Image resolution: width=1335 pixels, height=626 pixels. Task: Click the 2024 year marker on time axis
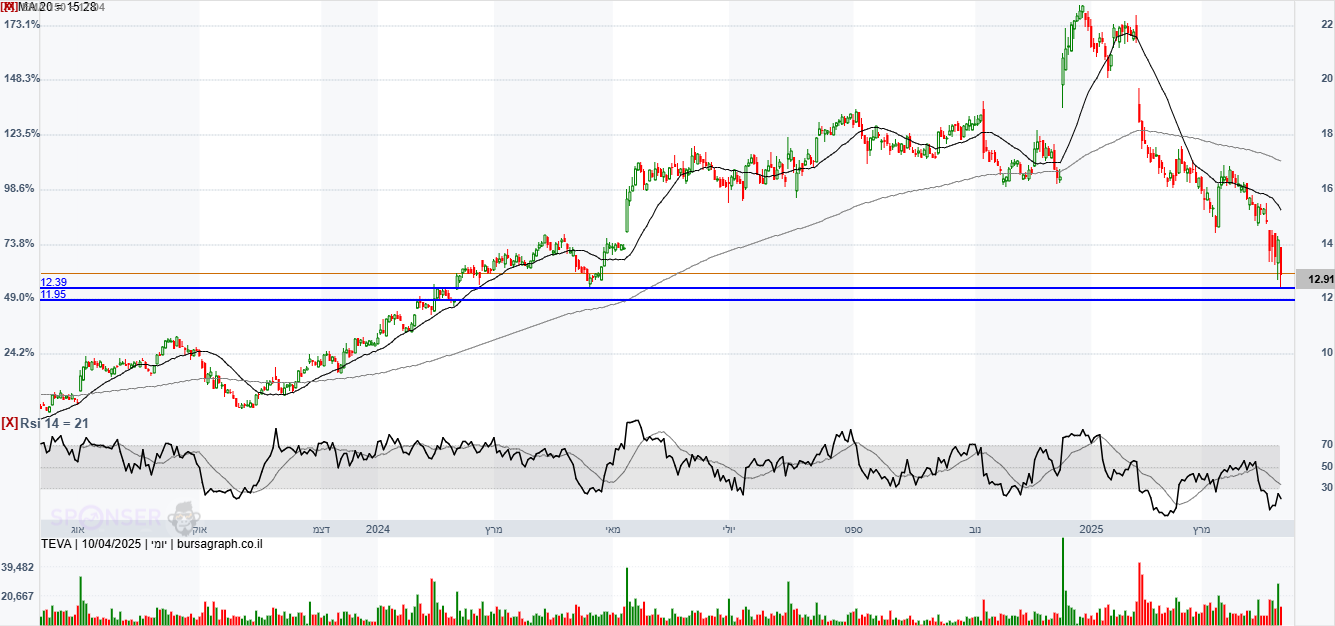point(378,529)
